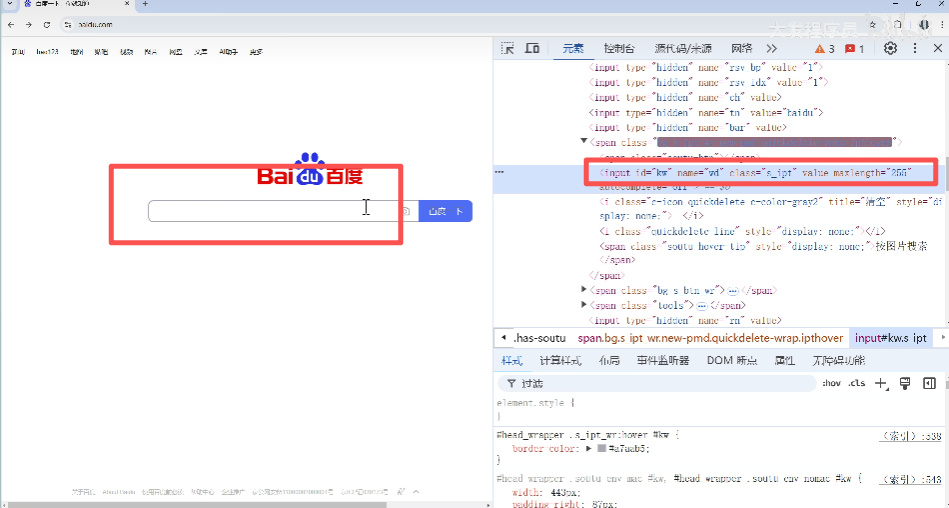Viewport: 949px width, 508px height.
Task: Switch to the 源代码/来源 Sources tab
Action: coord(683,48)
